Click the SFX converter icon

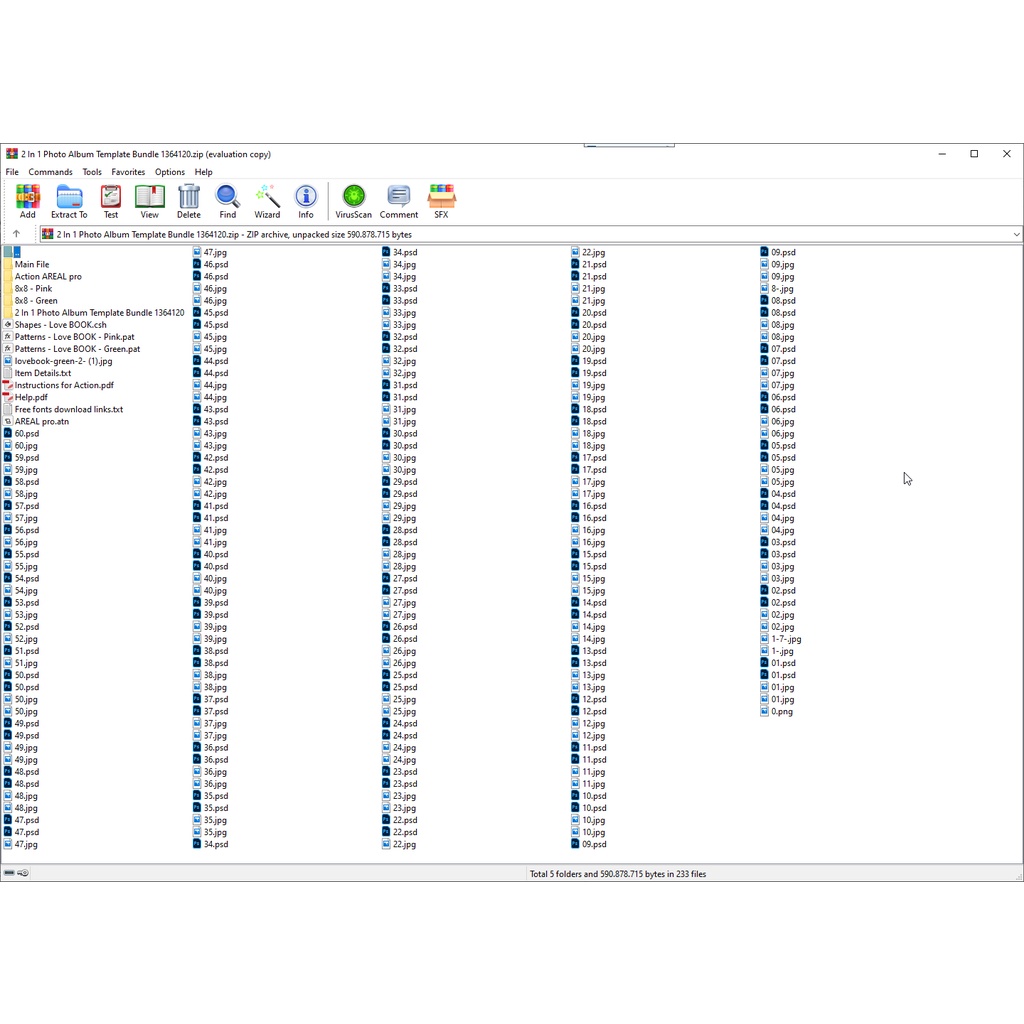pyautogui.click(x=441, y=200)
